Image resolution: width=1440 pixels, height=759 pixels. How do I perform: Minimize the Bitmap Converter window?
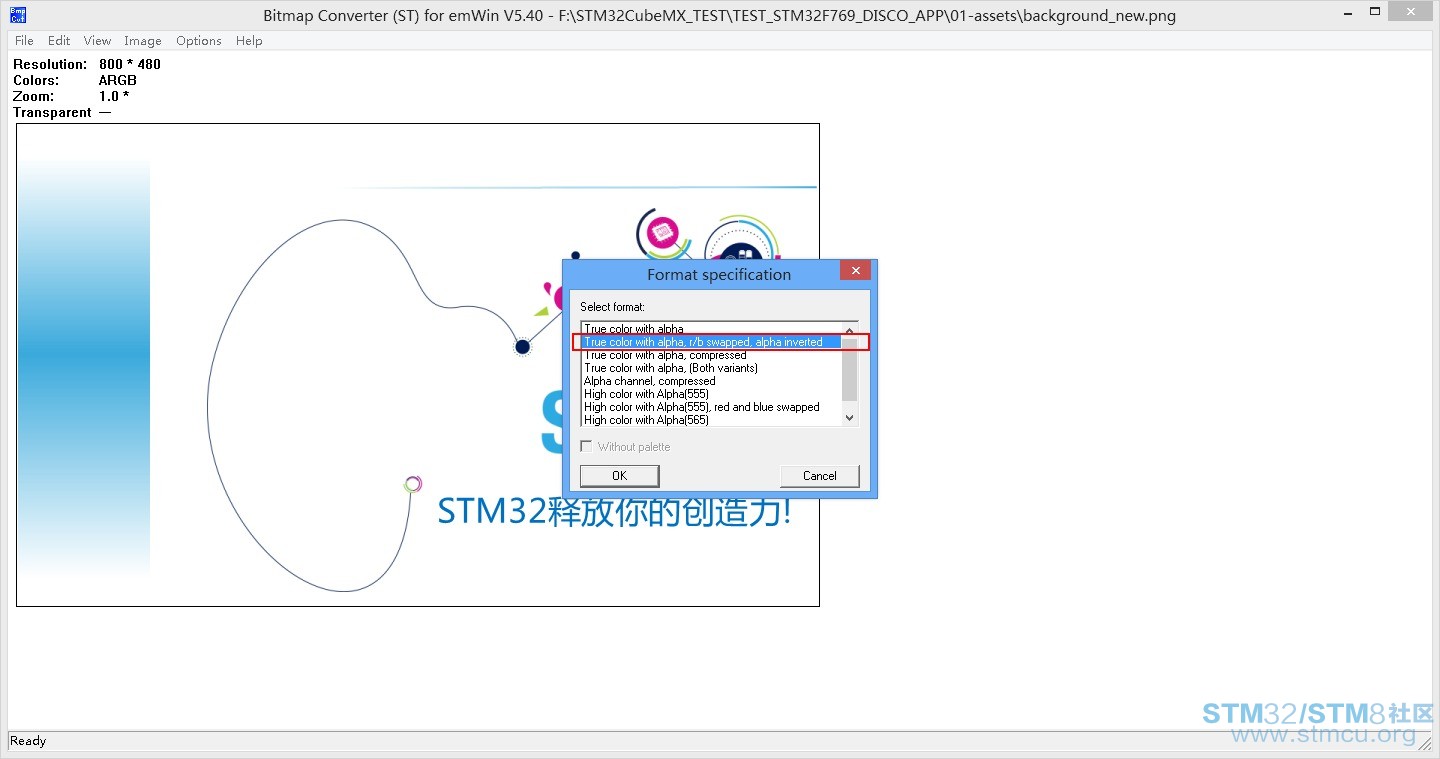click(x=1350, y=14)
